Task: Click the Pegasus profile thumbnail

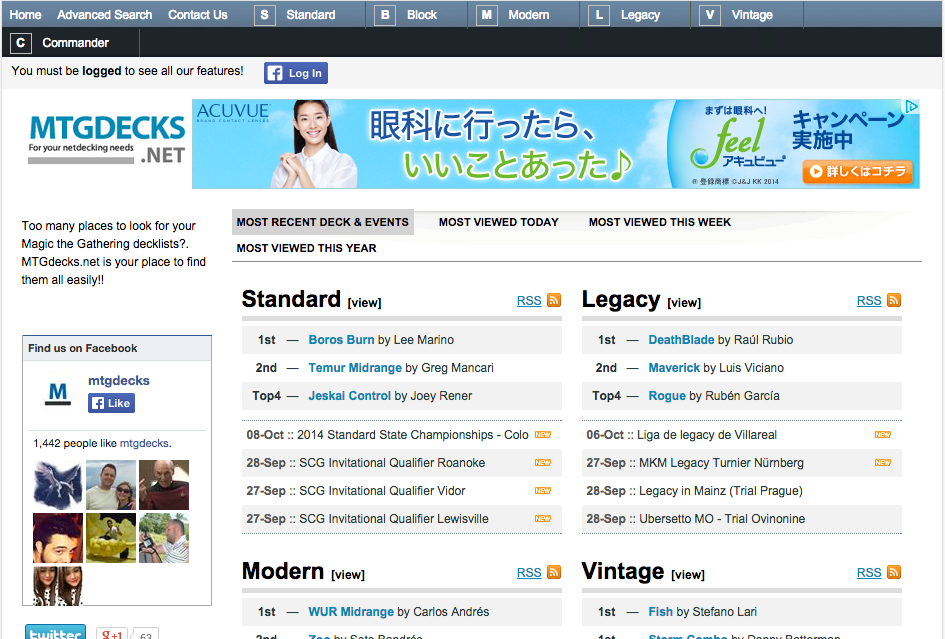Action: 57,485
